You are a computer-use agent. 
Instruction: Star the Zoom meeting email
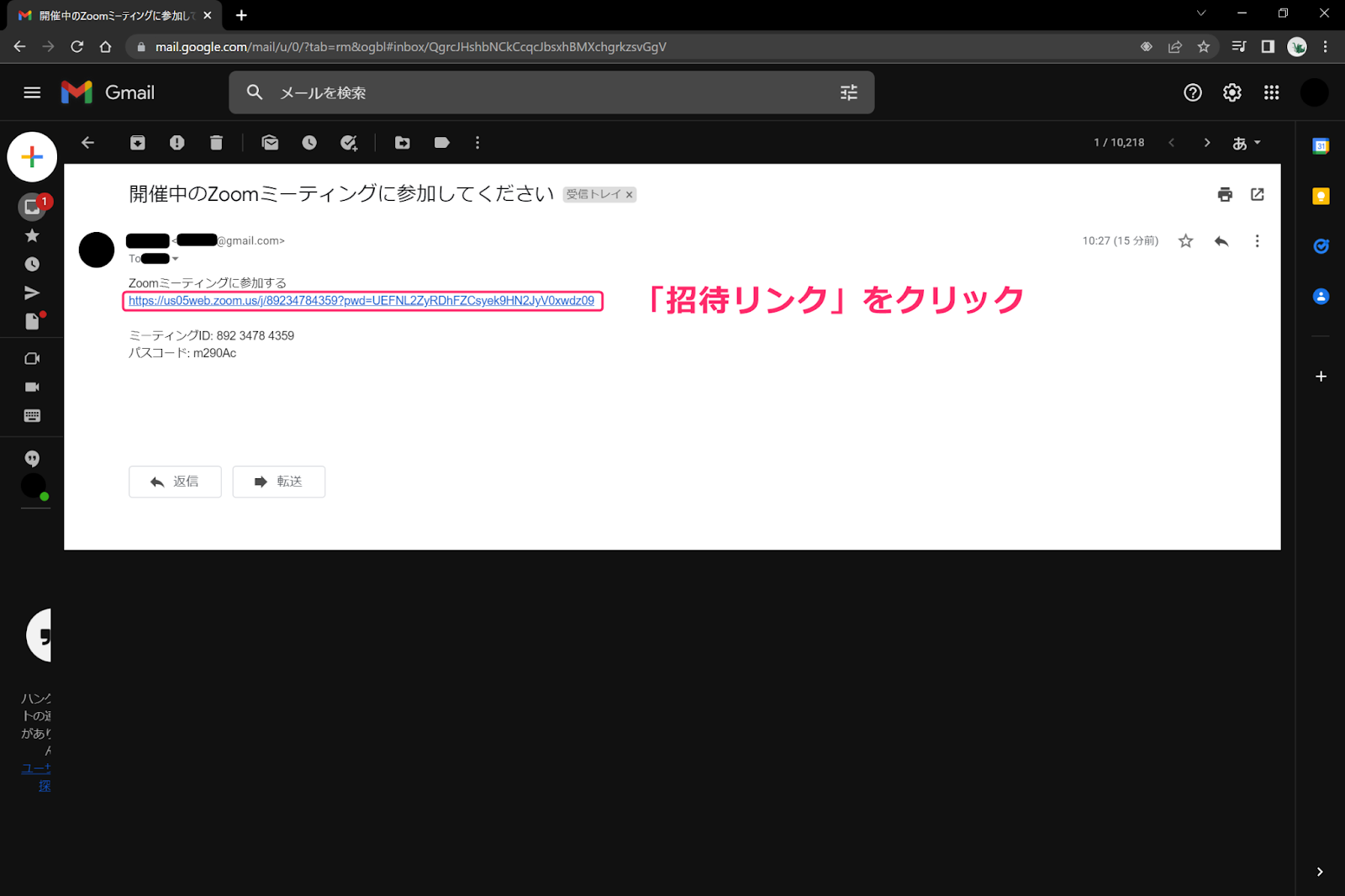click(x=1185, y=241)
